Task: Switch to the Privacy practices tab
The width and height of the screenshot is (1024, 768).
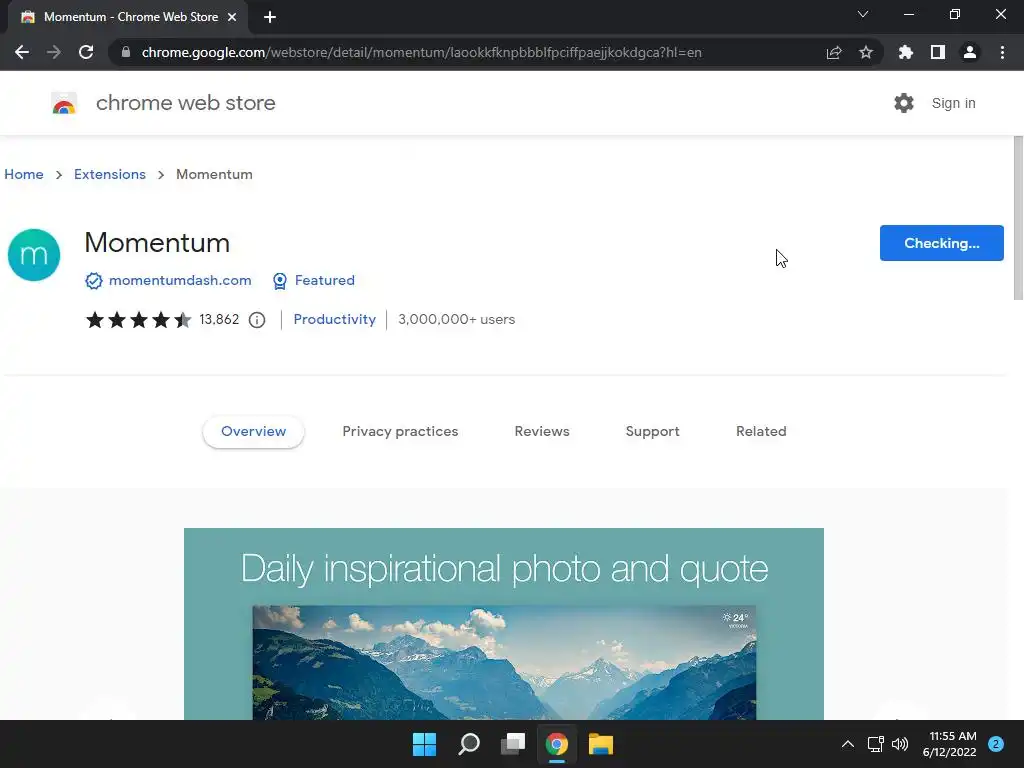Action: 400,432
